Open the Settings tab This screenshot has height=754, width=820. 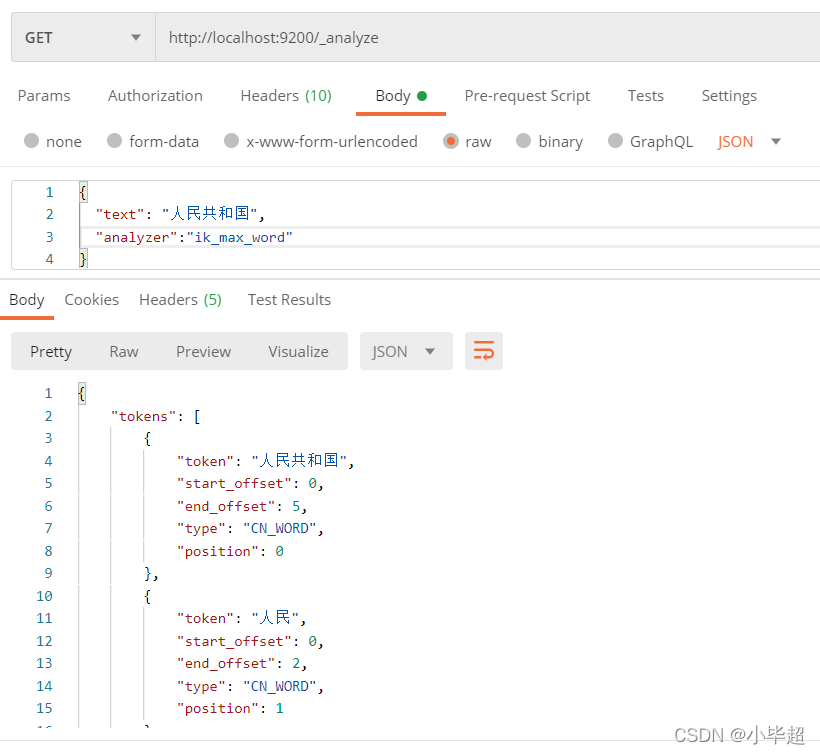(x=729, y=96)
